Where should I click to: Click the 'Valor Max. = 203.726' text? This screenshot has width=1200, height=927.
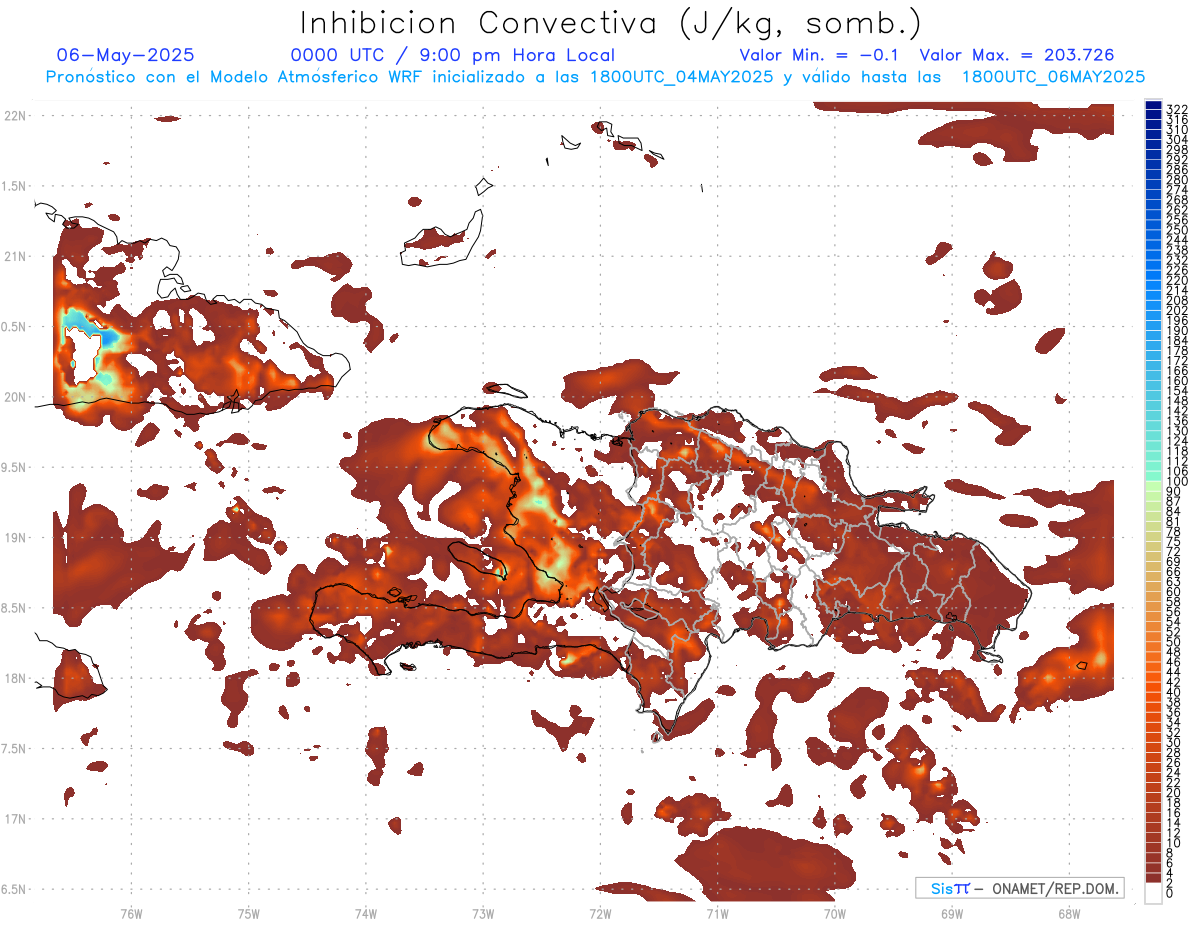(1017, 55)
